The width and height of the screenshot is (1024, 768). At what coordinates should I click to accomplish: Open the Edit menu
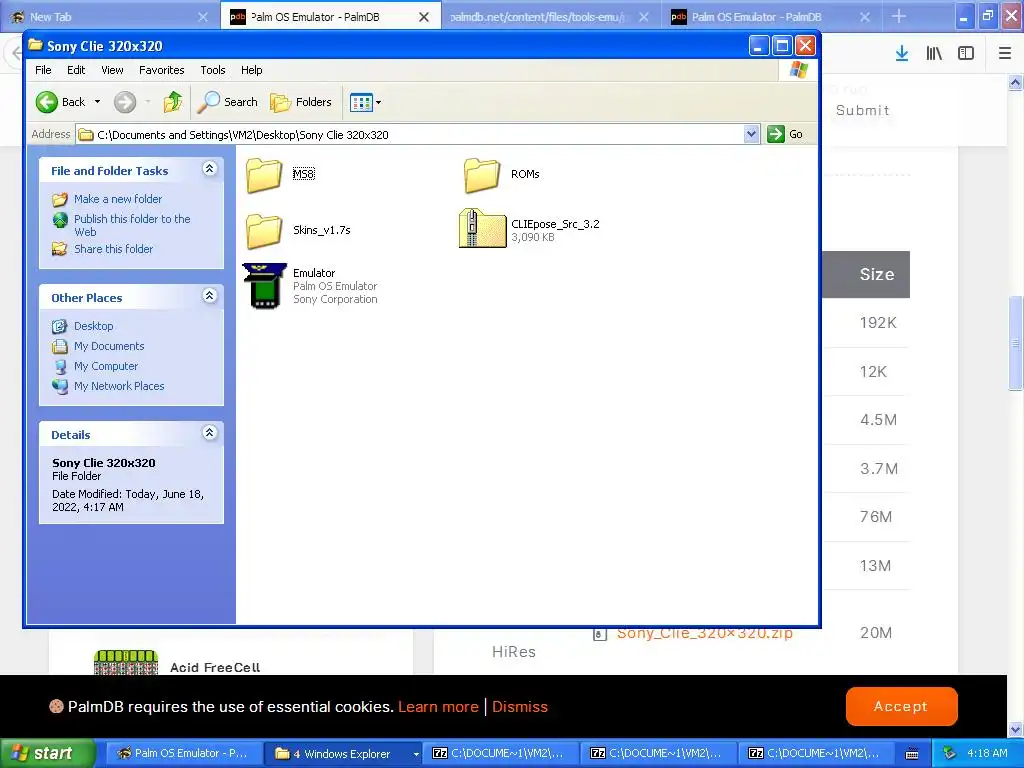pos(76,70)
